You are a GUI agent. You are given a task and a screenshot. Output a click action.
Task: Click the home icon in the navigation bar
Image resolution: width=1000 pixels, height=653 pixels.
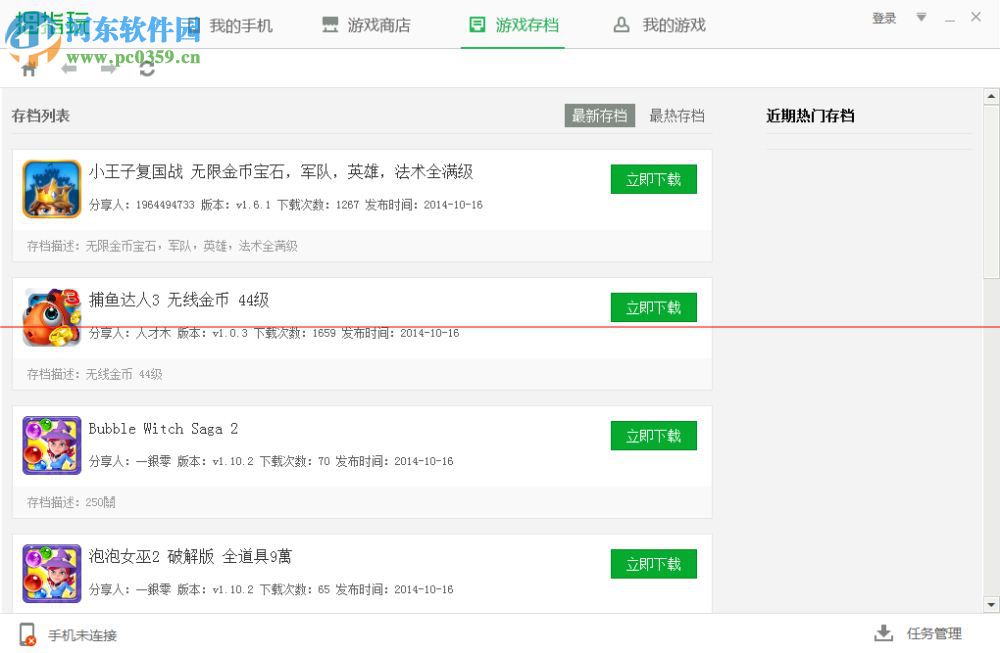pyautogui.click(x=28, y=69)
